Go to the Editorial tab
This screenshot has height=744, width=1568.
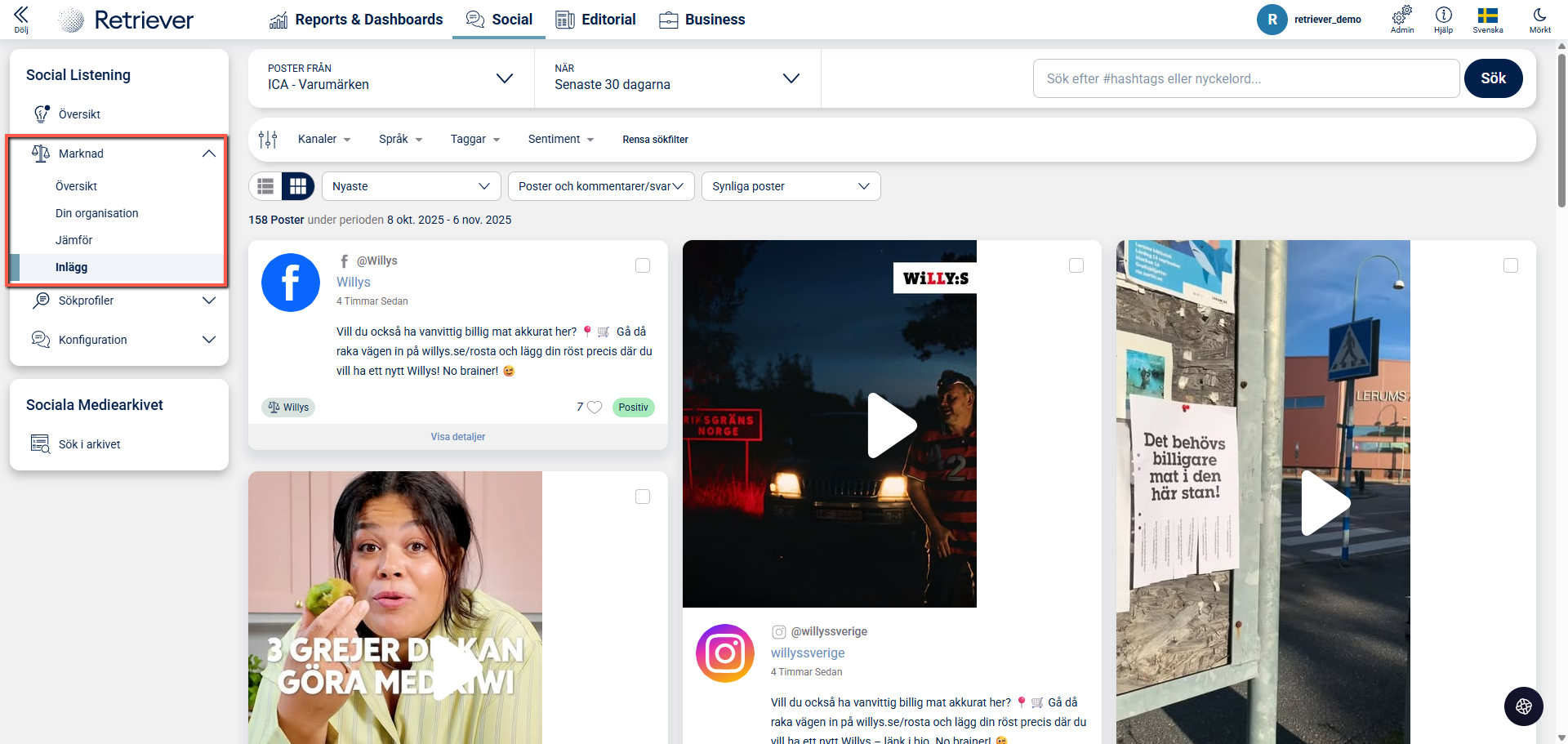click(595, 20)
